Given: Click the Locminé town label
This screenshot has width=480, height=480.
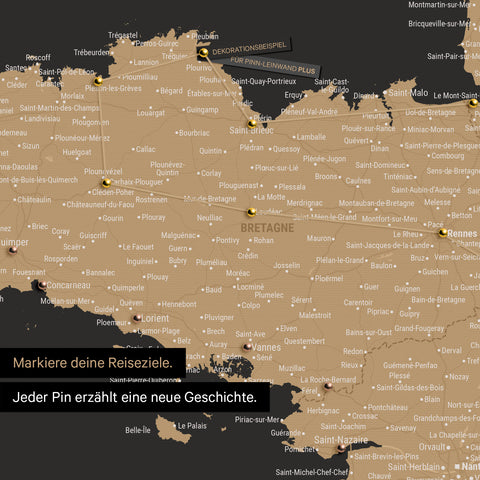Looking at the screenshot, I should pos(250,287).
